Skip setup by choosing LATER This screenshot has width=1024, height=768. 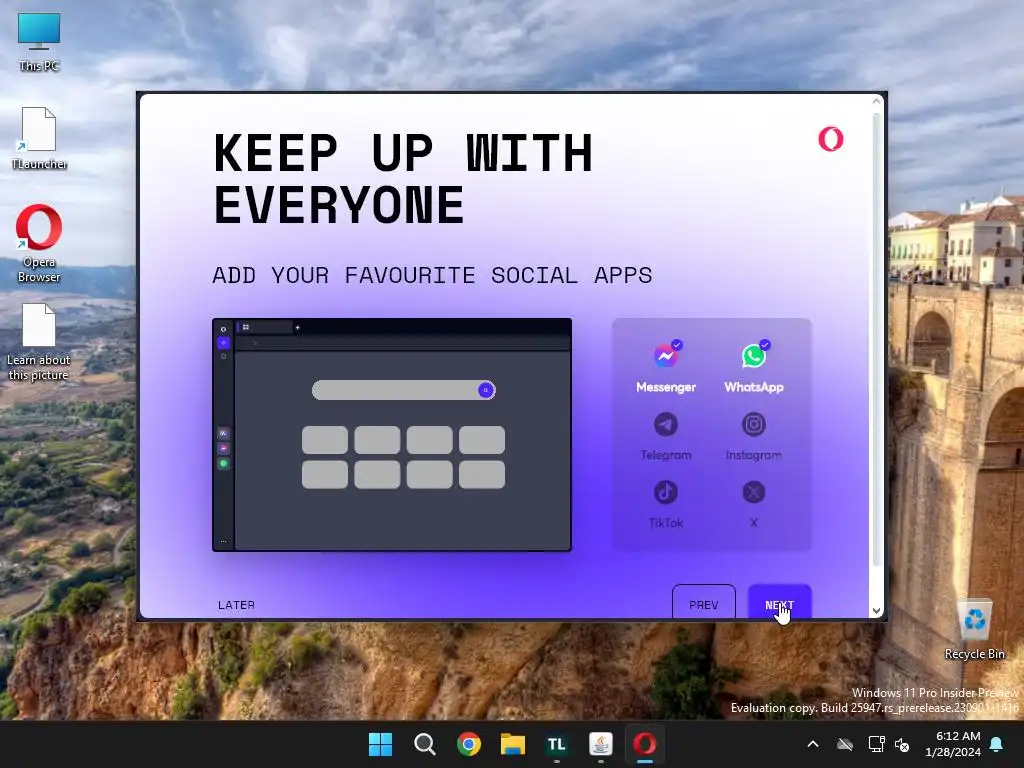click(x=236, y=605)
